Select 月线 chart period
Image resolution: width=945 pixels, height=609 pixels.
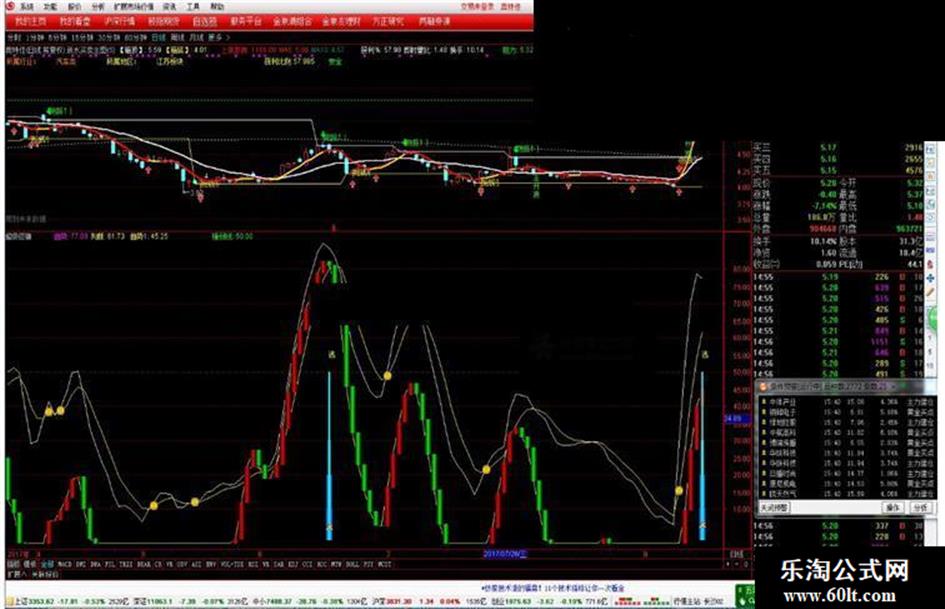pyautogui.click(x=196, y=37)
